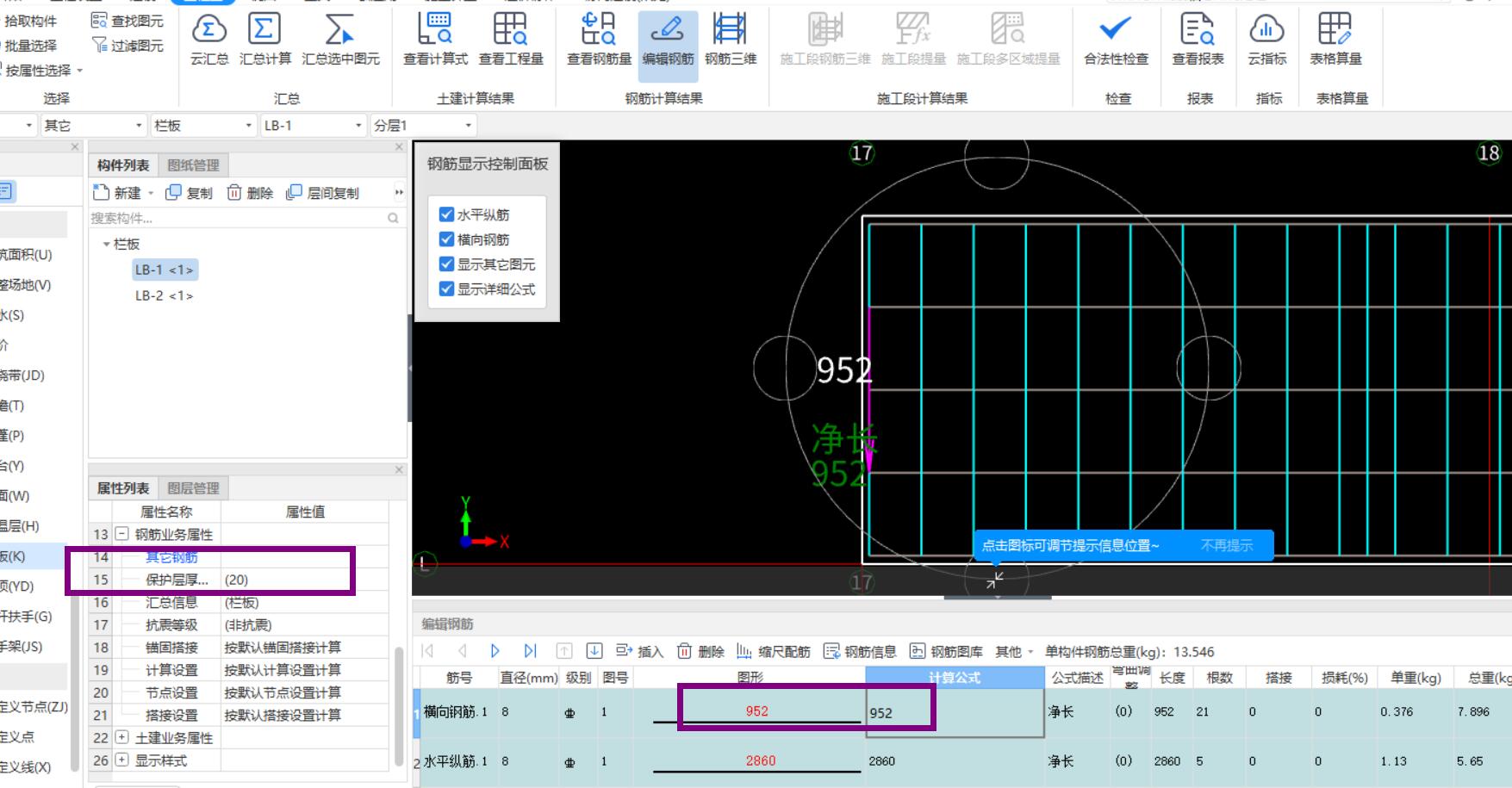
Task: Click the 保护层厚度 value (20)
Action: point(304,580)
